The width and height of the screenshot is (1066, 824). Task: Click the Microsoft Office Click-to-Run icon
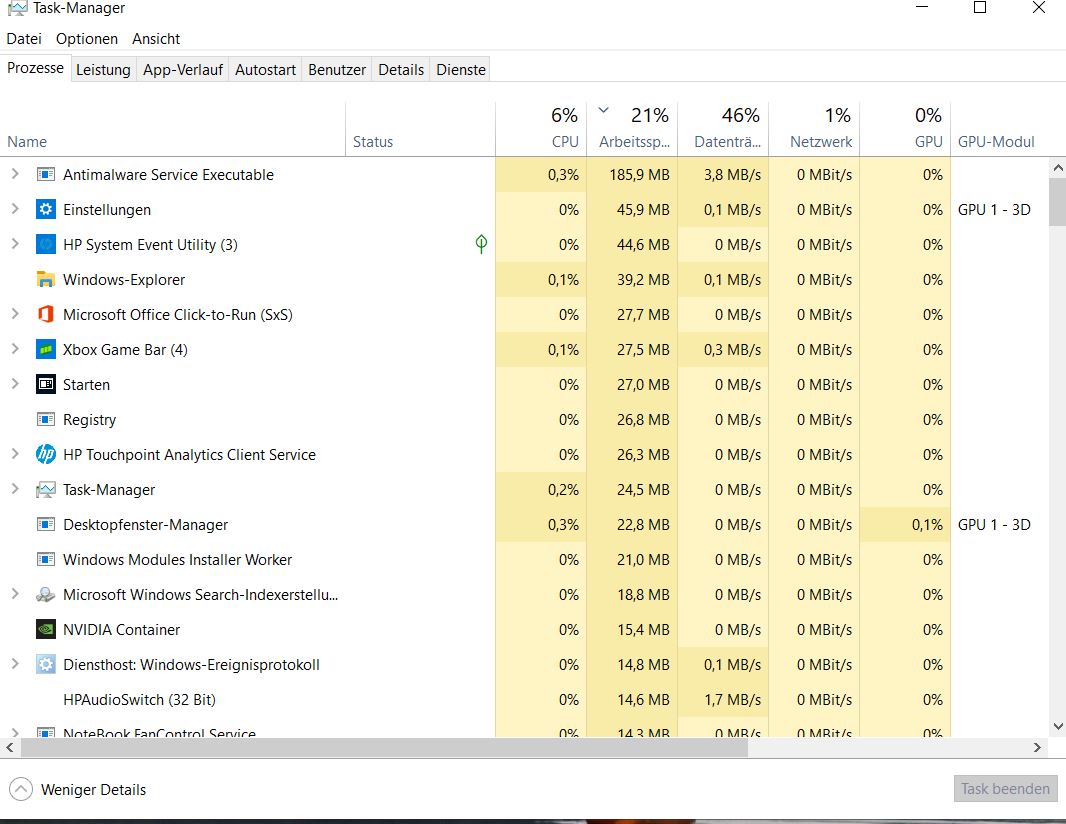(x=46, y=315)
